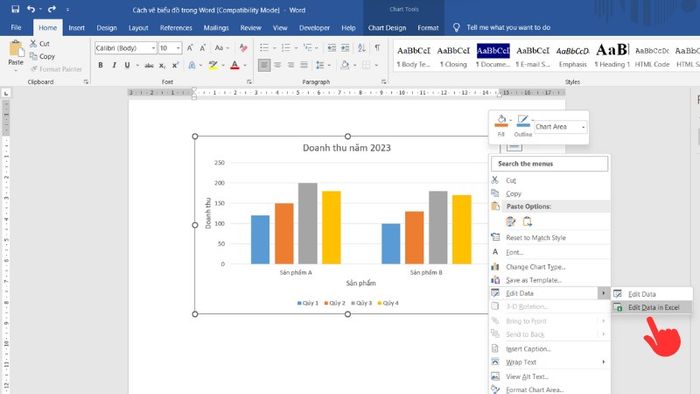Click the Clear All Formatting icon
The image size is (700, 394).
(x=243, y=48)
